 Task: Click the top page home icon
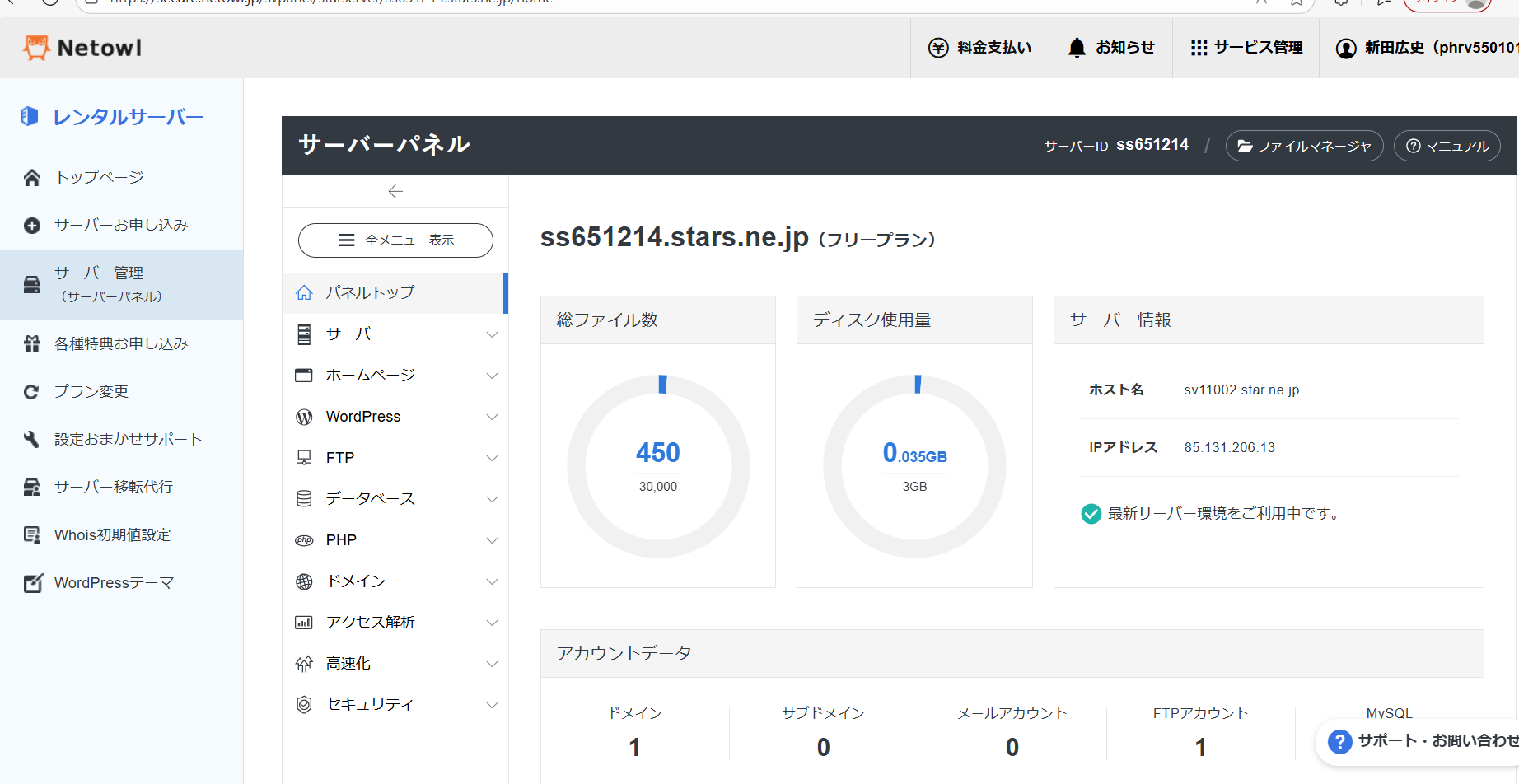click(x=32, y=178)
